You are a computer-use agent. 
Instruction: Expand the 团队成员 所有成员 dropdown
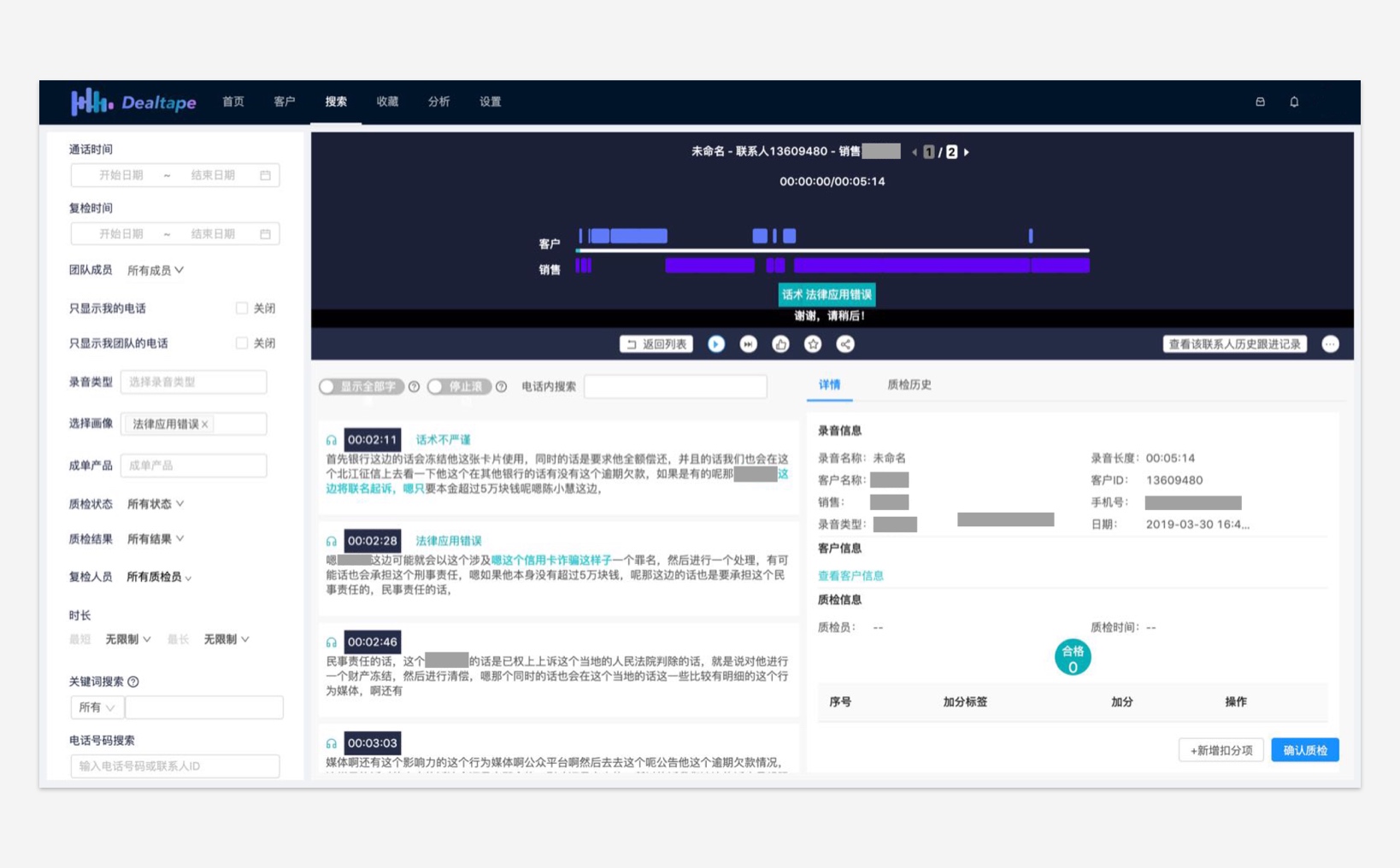pyautogui.click(x=156, y=271)
